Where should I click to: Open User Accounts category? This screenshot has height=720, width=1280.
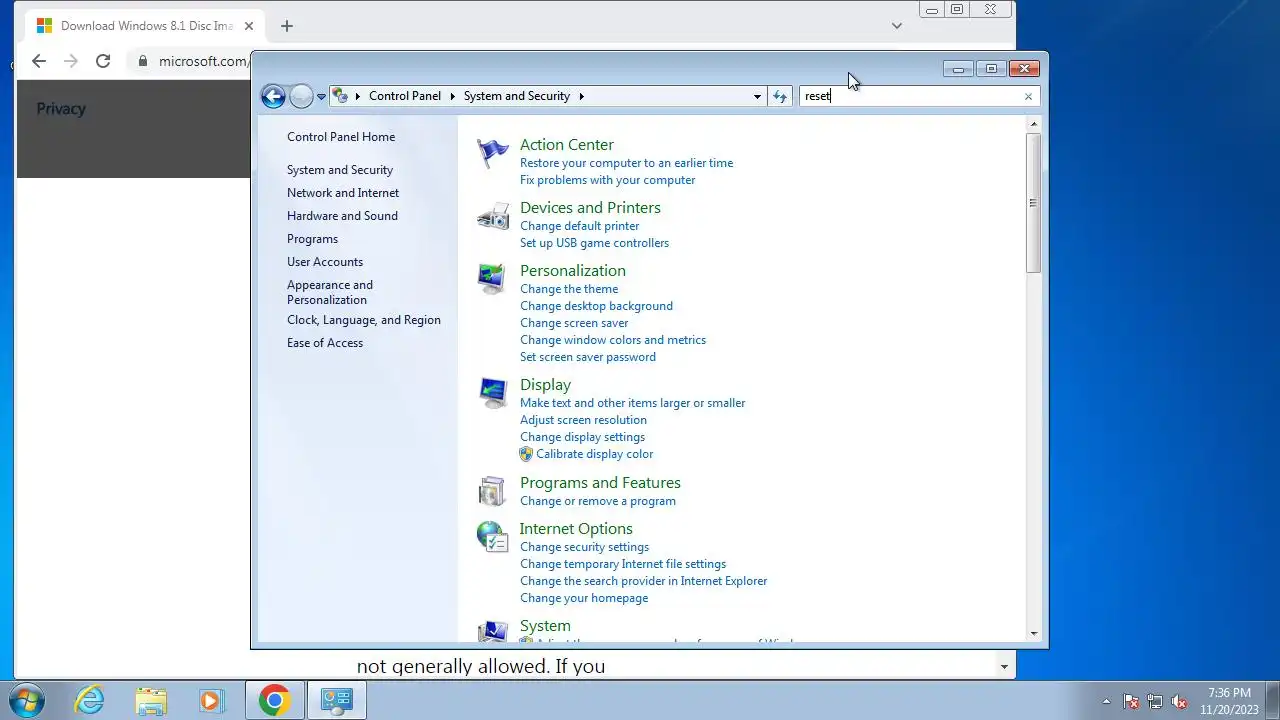[x=325, y=262]
